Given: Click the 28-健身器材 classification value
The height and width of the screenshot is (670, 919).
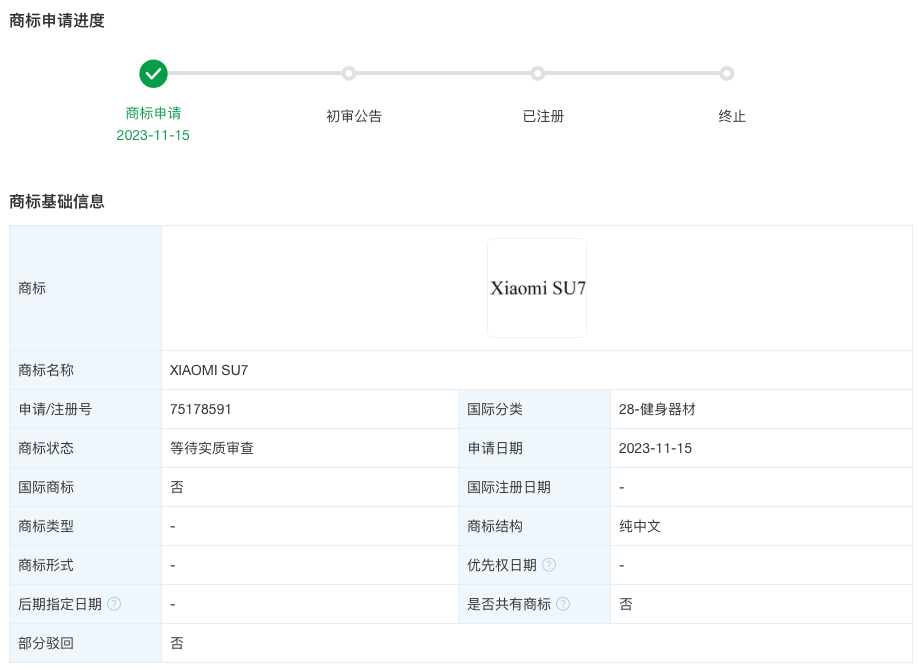Looking at the screenshot, I should click(657, 409).
